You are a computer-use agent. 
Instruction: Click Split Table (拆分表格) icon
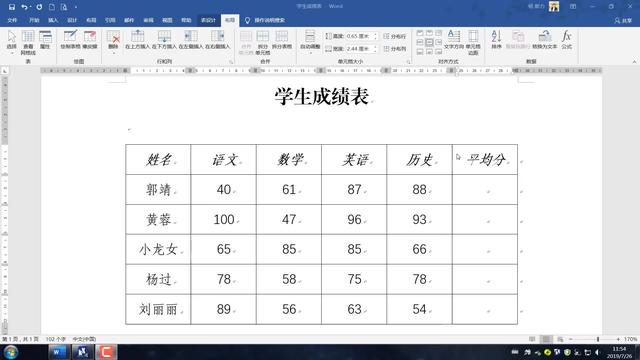pos(282,40)
